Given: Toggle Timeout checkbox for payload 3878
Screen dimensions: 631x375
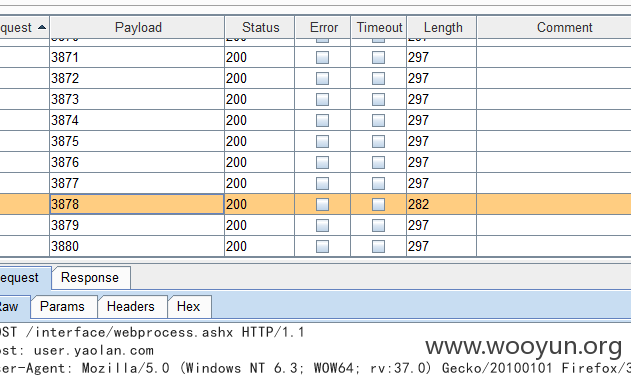Looking at the screenshot, I should point(378,204).
